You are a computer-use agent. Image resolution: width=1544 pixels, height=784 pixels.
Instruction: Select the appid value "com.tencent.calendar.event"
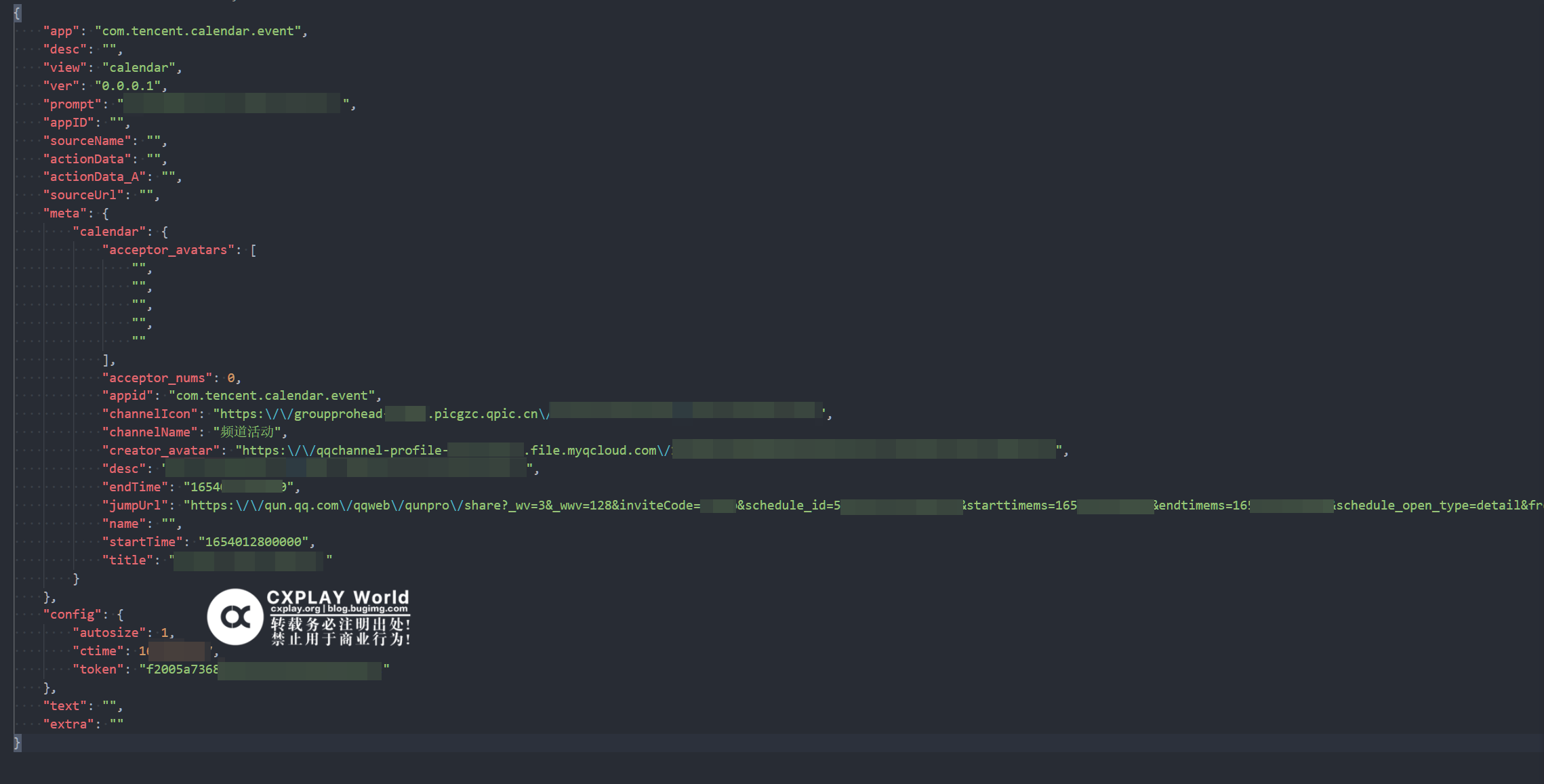[272, 396]
